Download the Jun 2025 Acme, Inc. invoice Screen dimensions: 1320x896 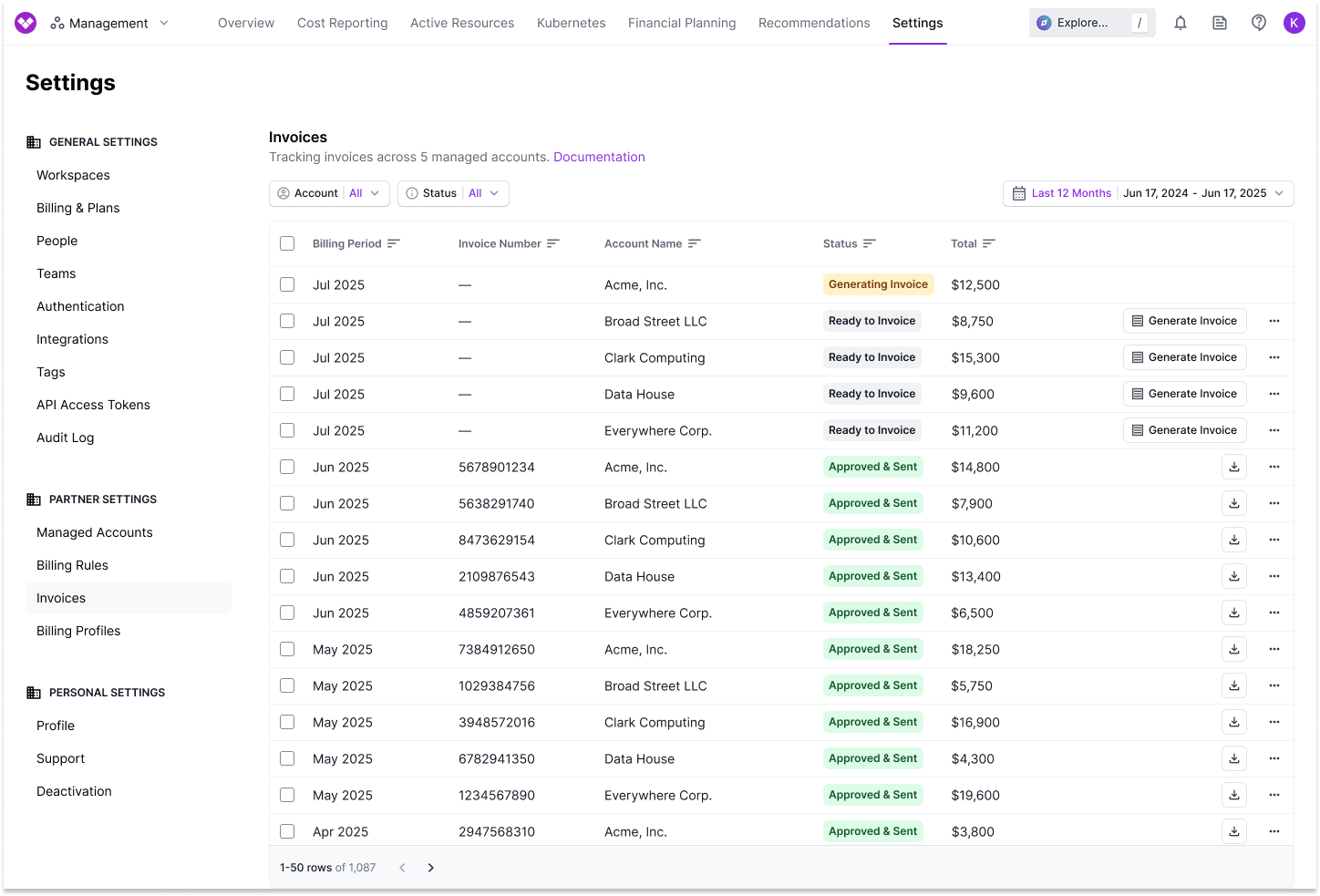click(1233, 467)
